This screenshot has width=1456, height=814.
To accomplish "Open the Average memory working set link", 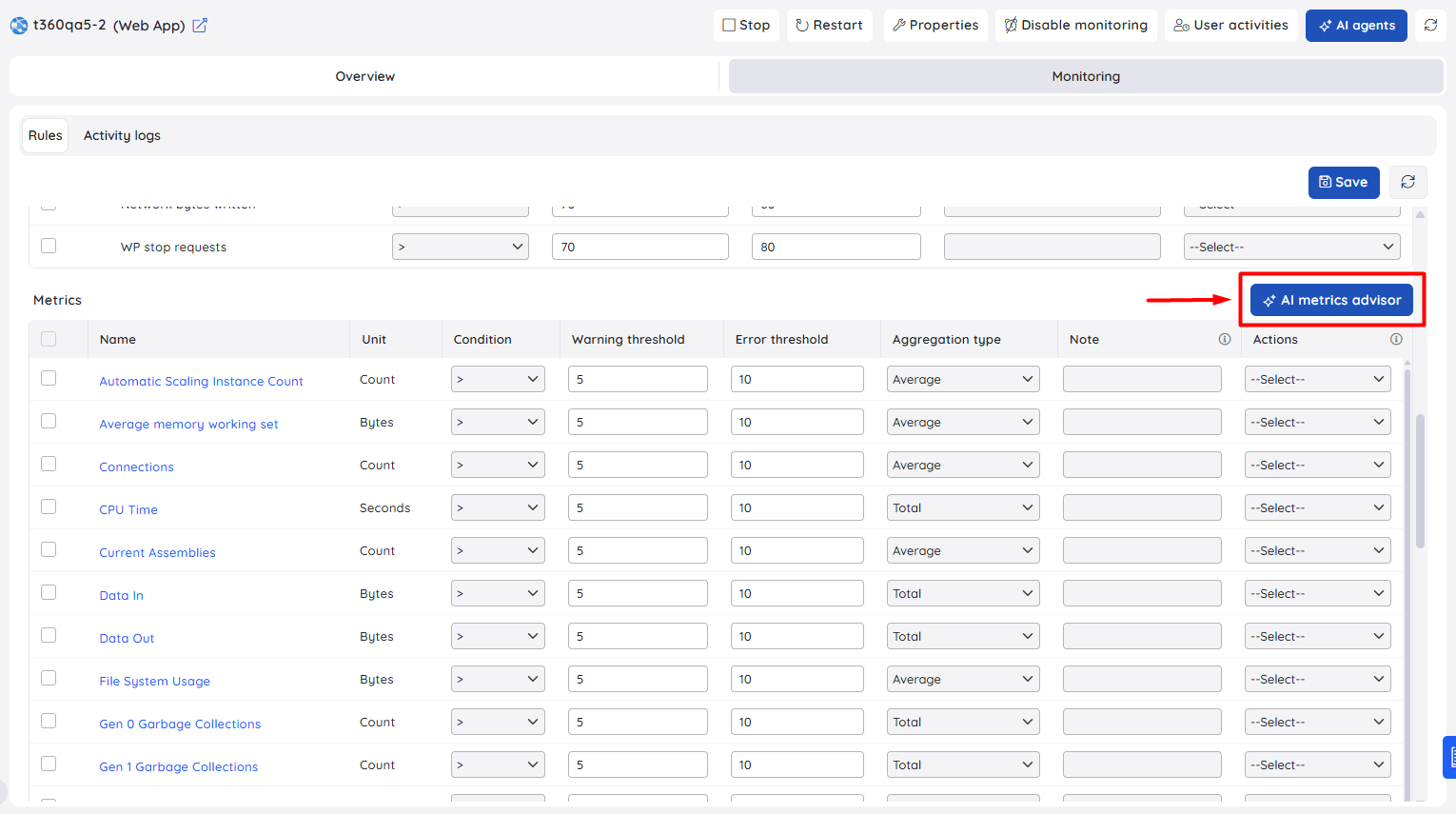I will 188,425.
